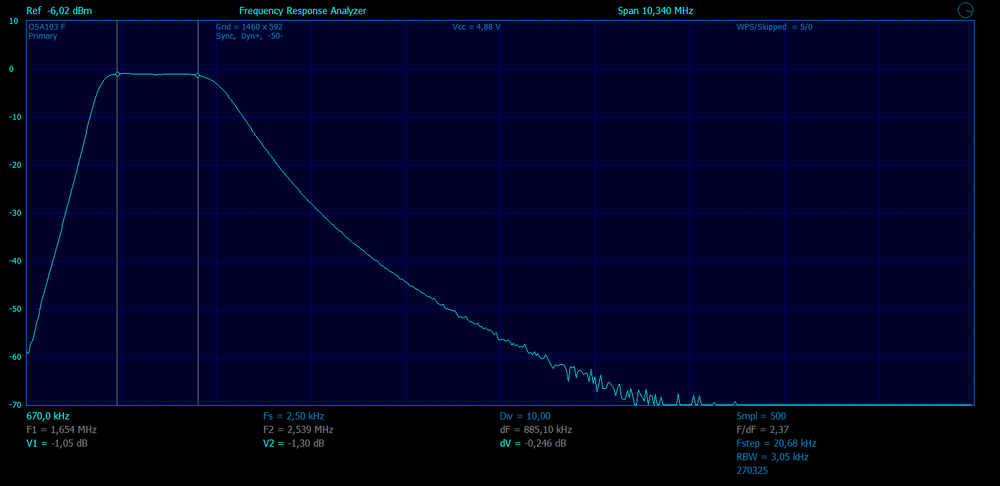Click the F2 = 2,539 MHz readout

pos(298,429)
